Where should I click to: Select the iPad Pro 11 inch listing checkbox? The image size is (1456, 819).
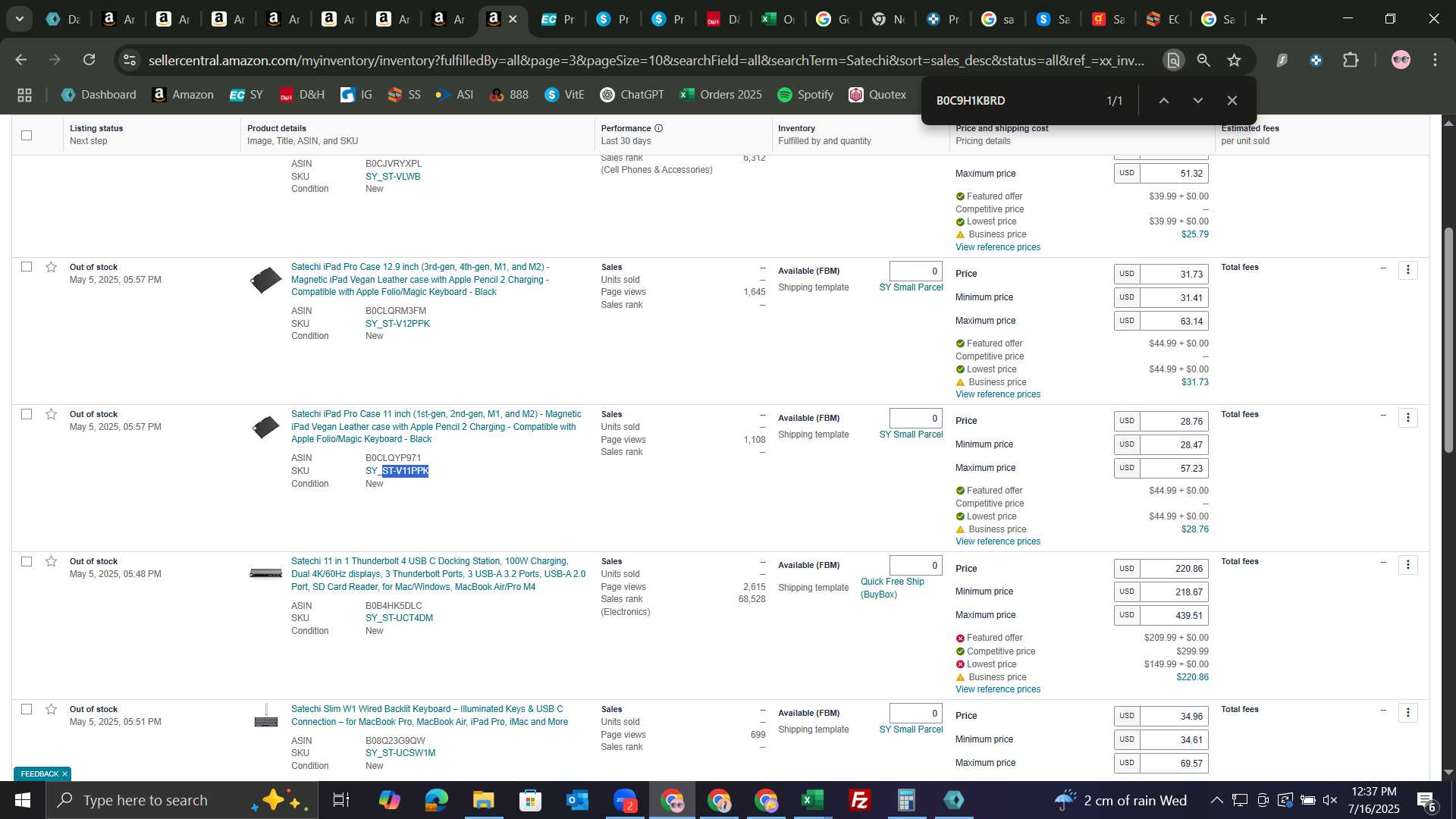(27, 414)
